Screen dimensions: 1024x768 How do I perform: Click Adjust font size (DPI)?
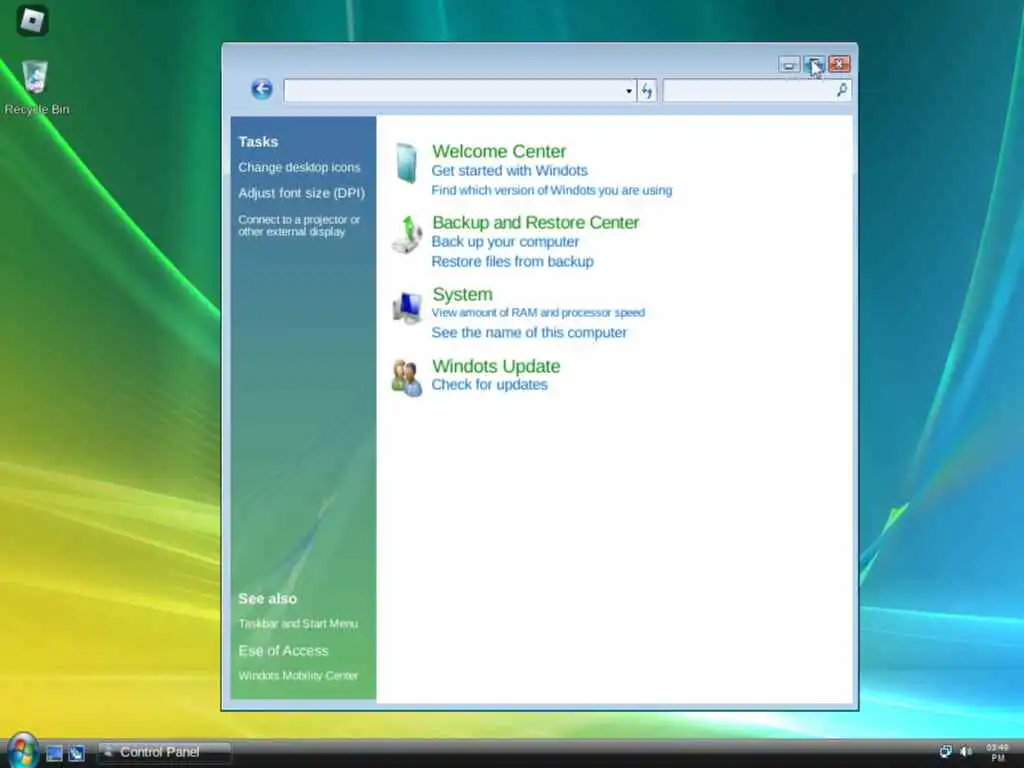[302, 193]
